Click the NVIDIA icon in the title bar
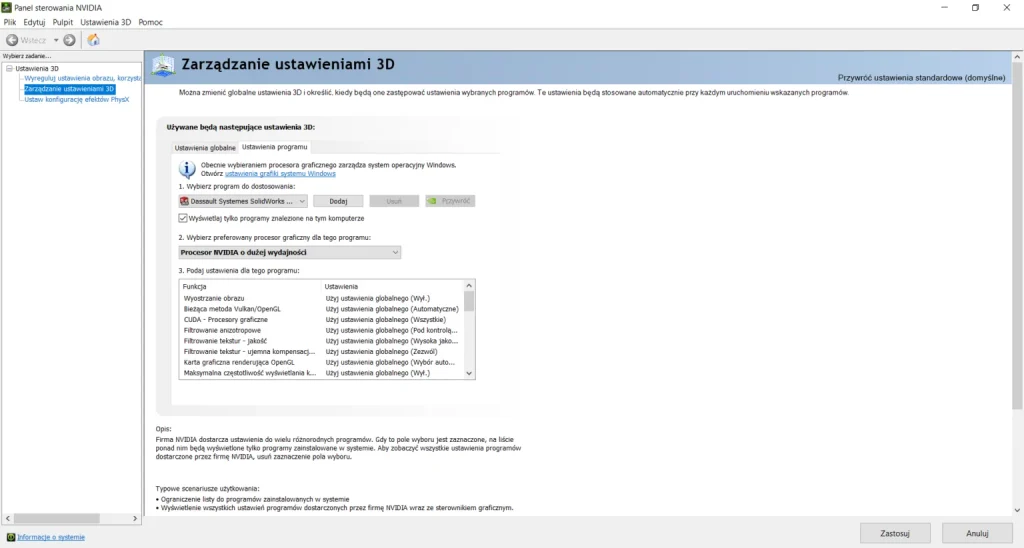Screen dimensions: 1024x548 click(x=8, y=7)
